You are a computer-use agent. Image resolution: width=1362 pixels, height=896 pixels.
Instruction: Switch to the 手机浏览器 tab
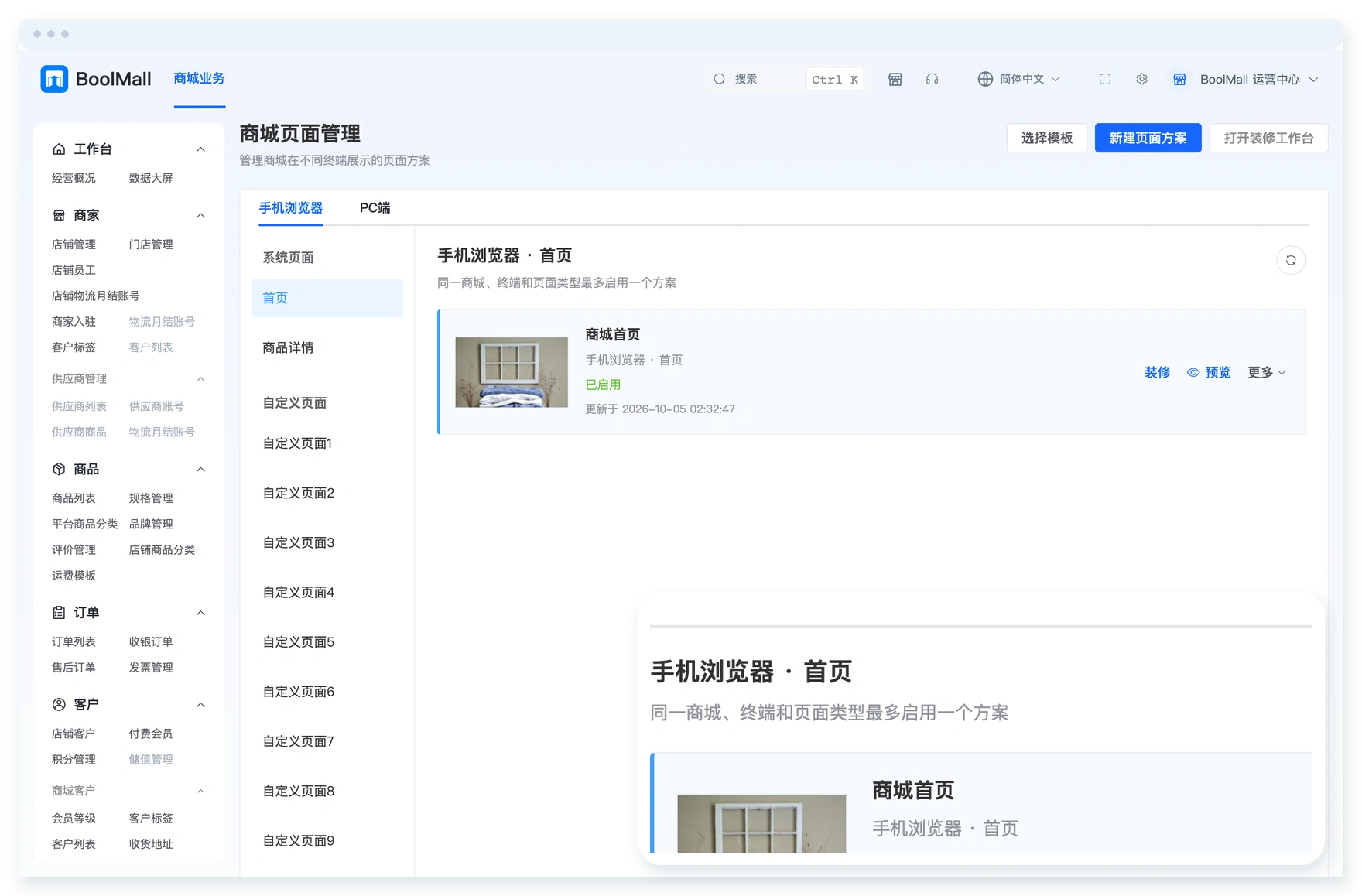point(291,207)
